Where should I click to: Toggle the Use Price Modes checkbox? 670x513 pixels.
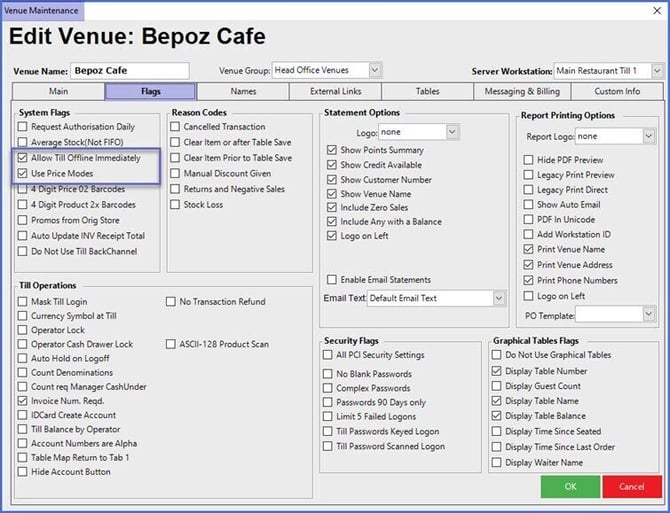24,173
